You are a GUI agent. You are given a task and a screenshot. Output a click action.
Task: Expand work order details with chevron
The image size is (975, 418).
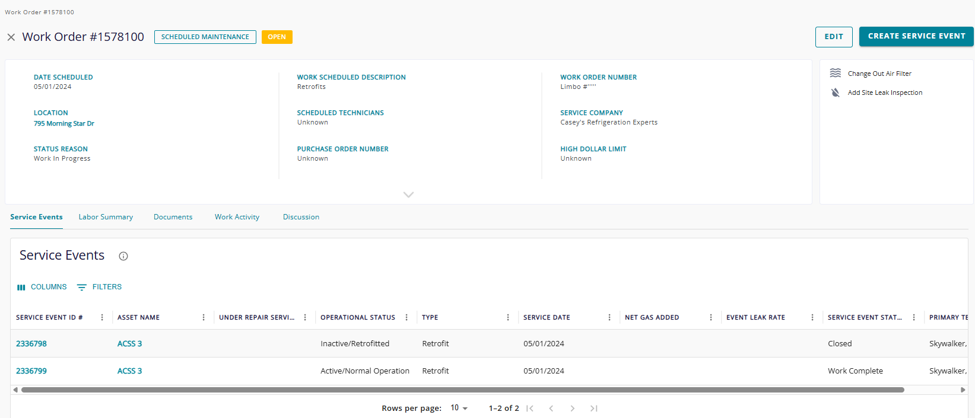coord(409,194)
